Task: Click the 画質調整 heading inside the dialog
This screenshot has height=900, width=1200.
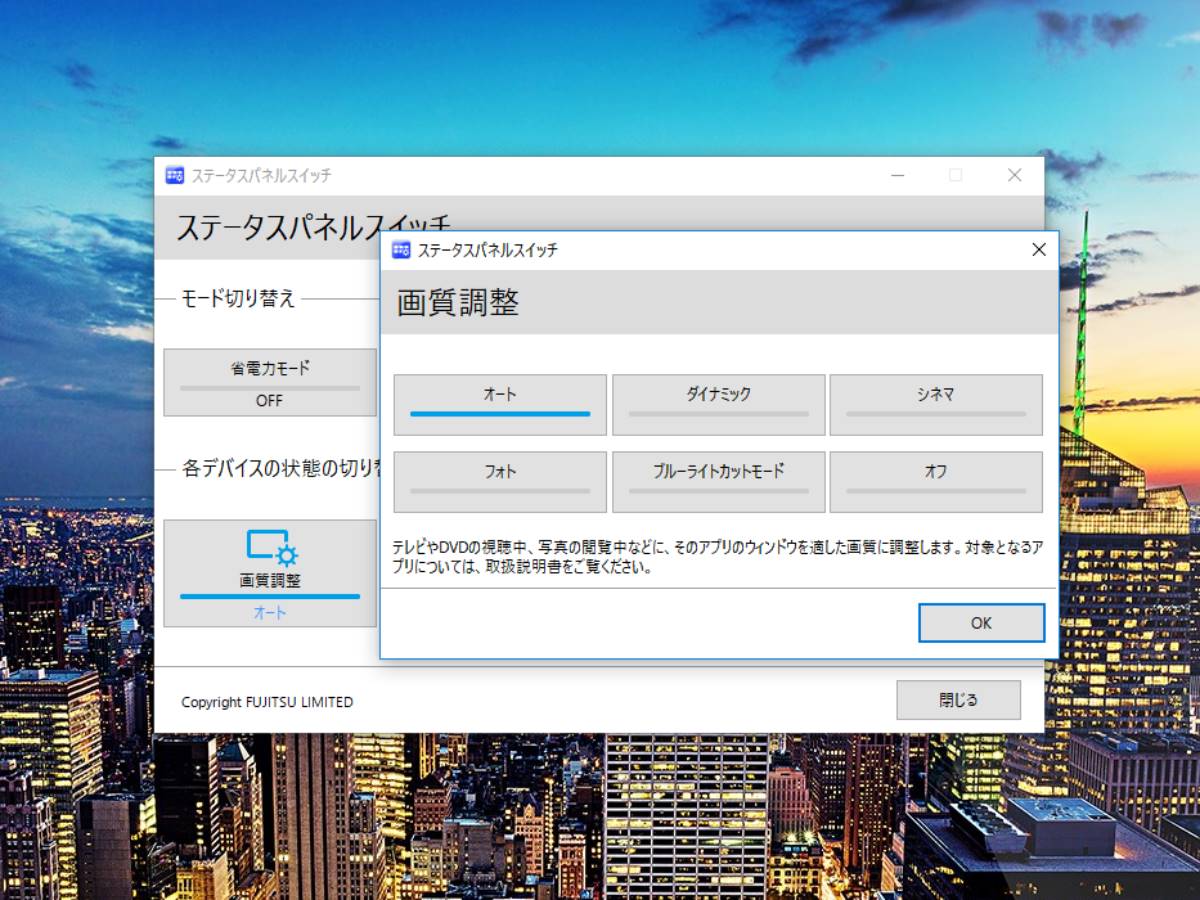Action: click(x=458, y=303)
